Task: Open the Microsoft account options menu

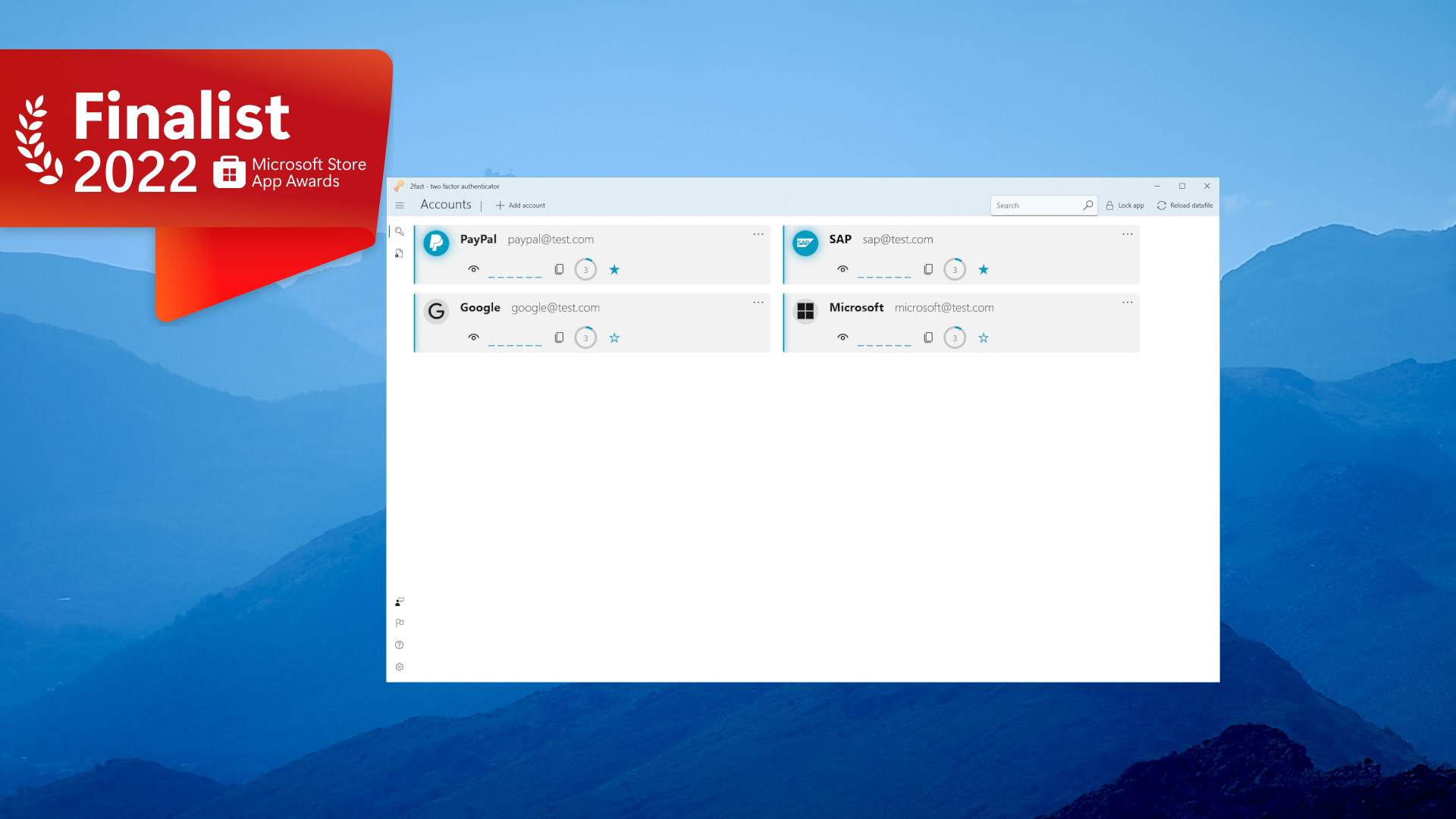Action: point(1127,302)
